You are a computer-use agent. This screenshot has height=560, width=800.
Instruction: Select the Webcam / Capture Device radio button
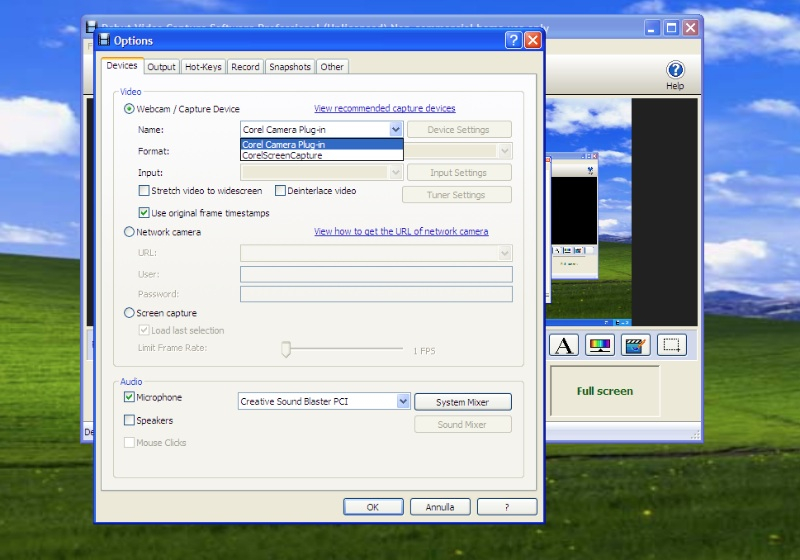coord(129,109)
